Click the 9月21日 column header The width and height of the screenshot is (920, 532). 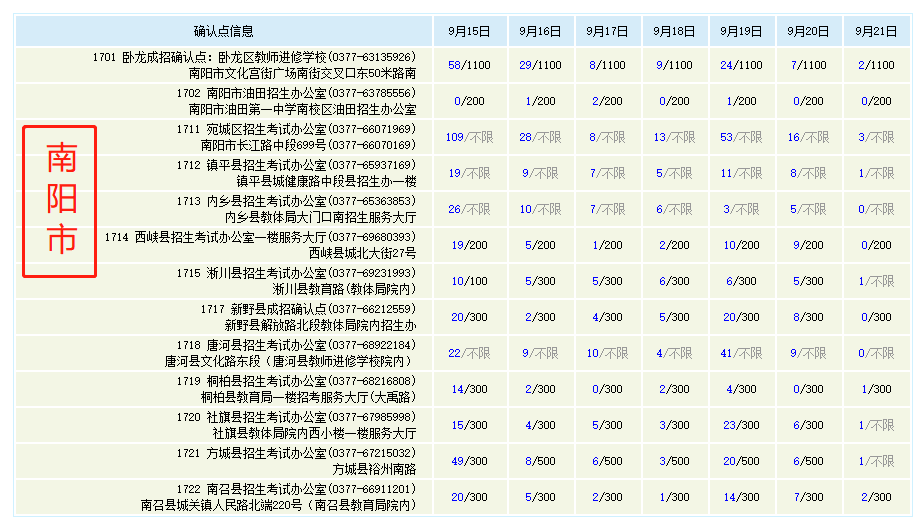click(x=876, y=31)
